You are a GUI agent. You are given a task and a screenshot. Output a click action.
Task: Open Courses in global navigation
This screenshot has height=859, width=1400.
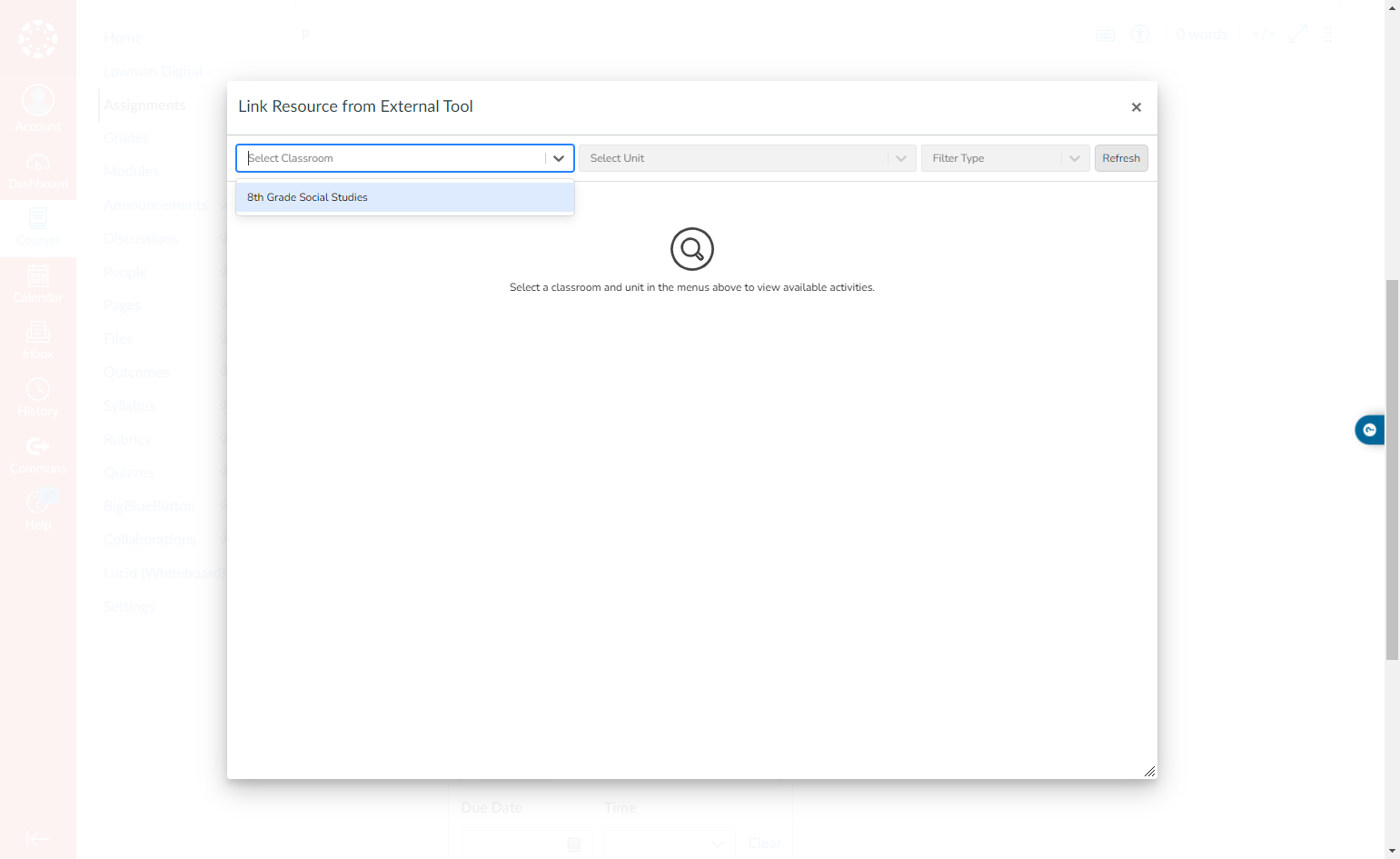point(38,227)
